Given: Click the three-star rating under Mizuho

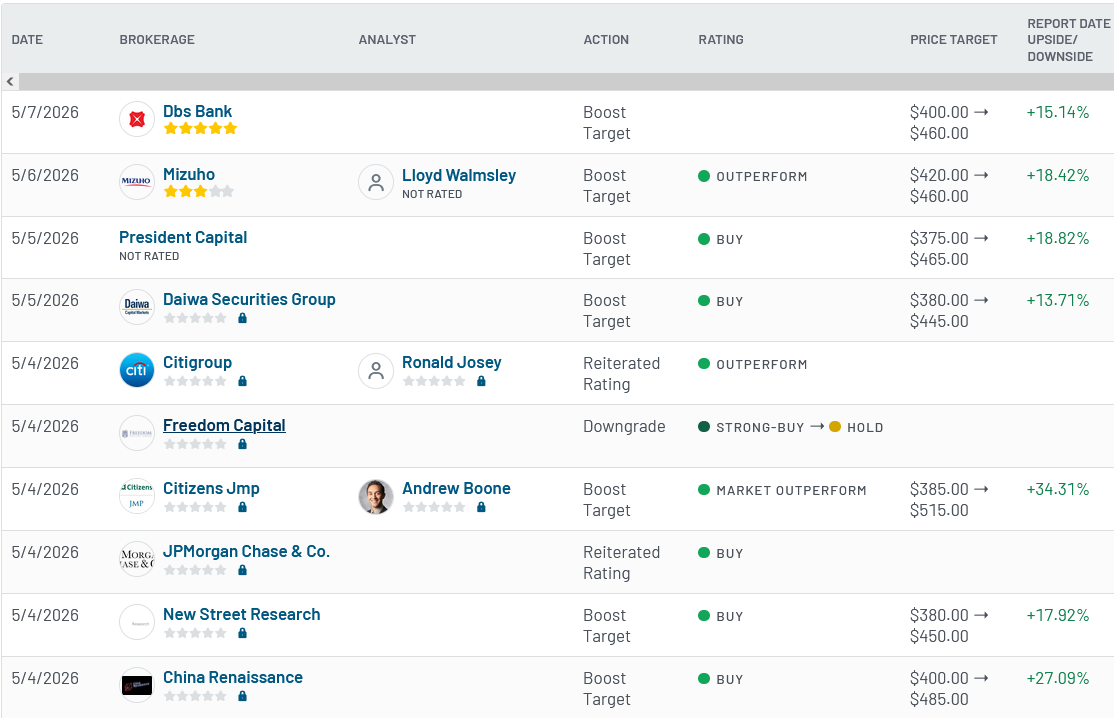Looking at the screenshot, I should (x=198, y=191).
